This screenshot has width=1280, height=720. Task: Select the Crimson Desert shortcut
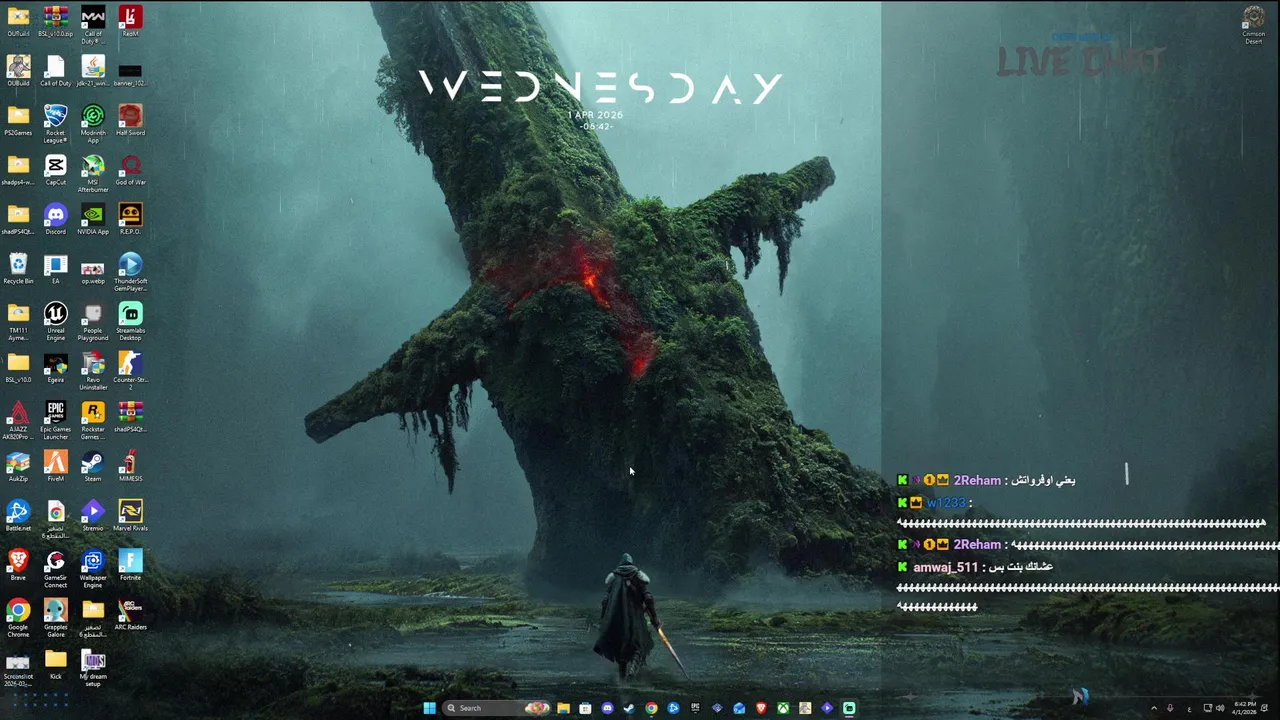click(1253, 24)
